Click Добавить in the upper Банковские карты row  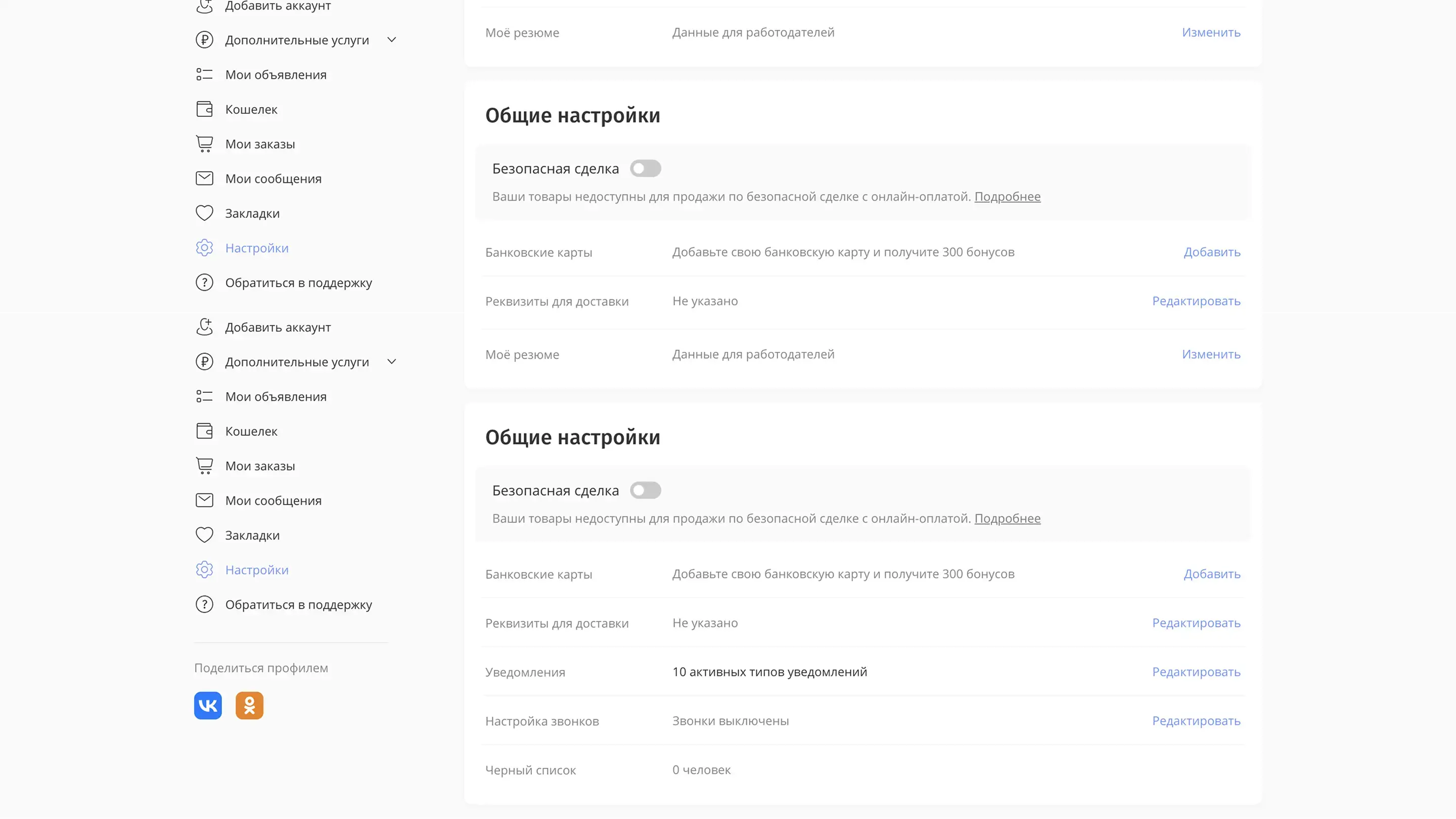pos(1212,252)
